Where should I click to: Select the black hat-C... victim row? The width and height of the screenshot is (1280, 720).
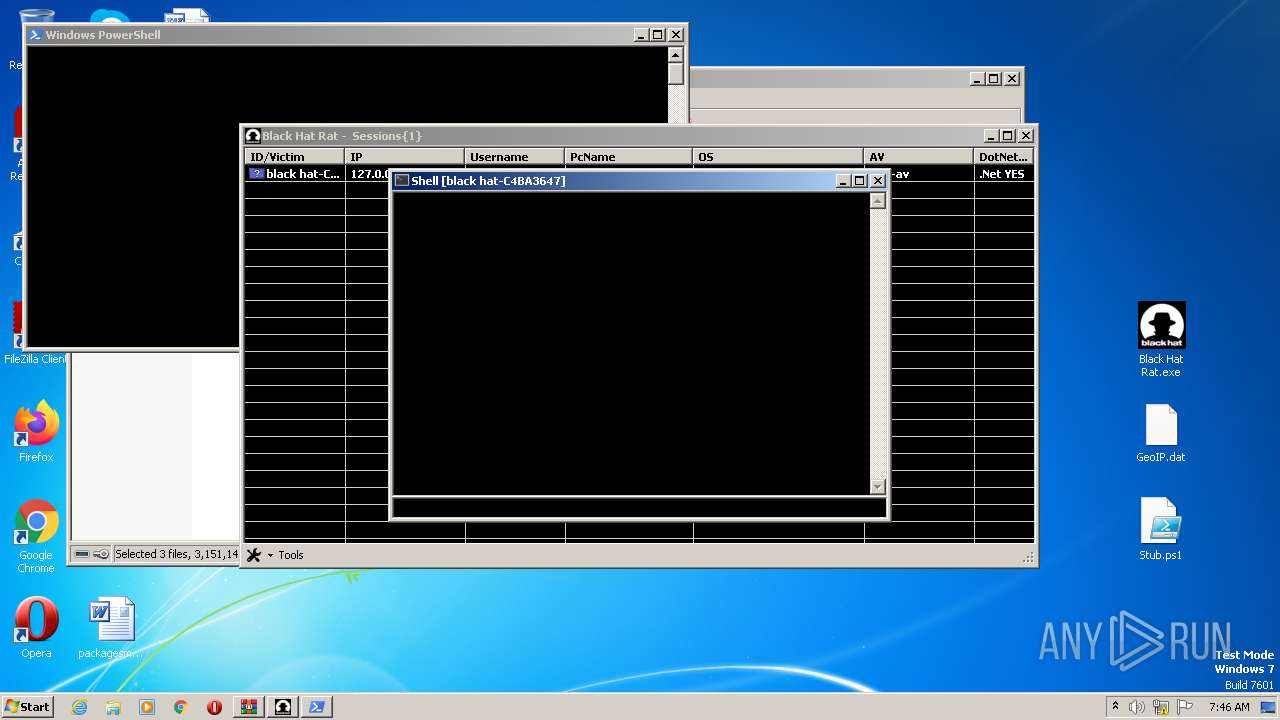click(x=295, y=174)
